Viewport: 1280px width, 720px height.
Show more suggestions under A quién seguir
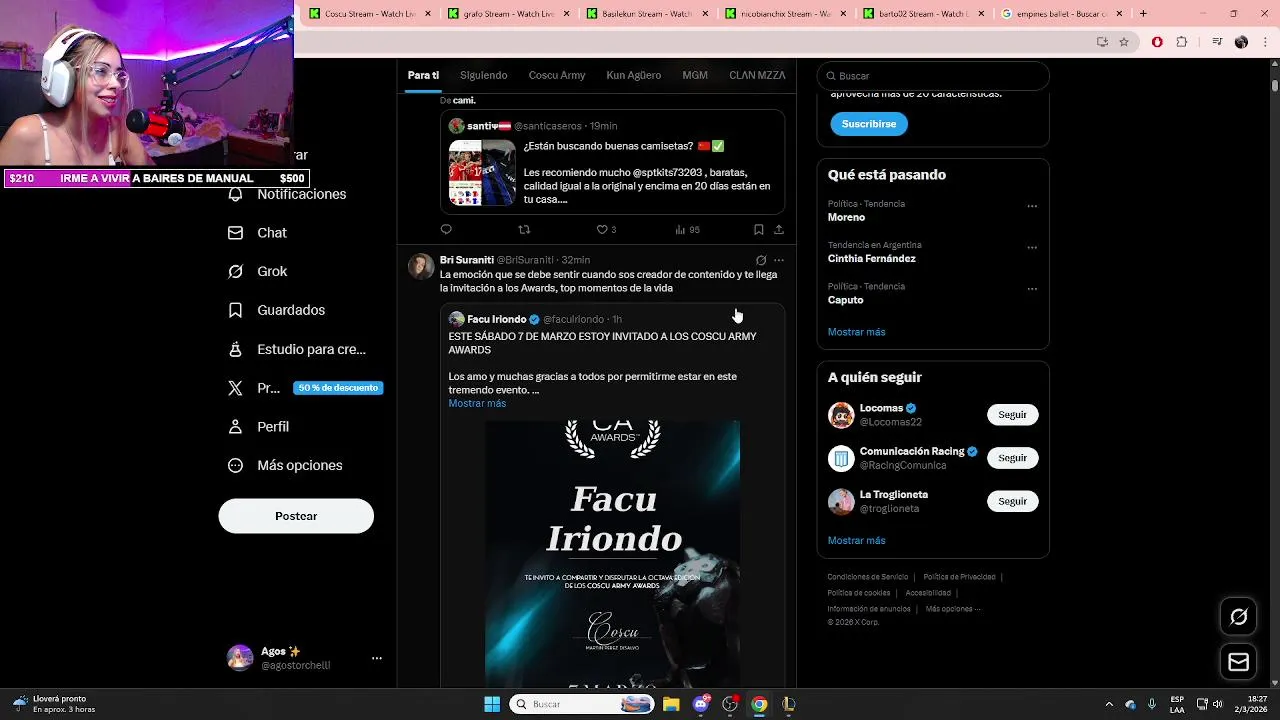click(856, 540)
